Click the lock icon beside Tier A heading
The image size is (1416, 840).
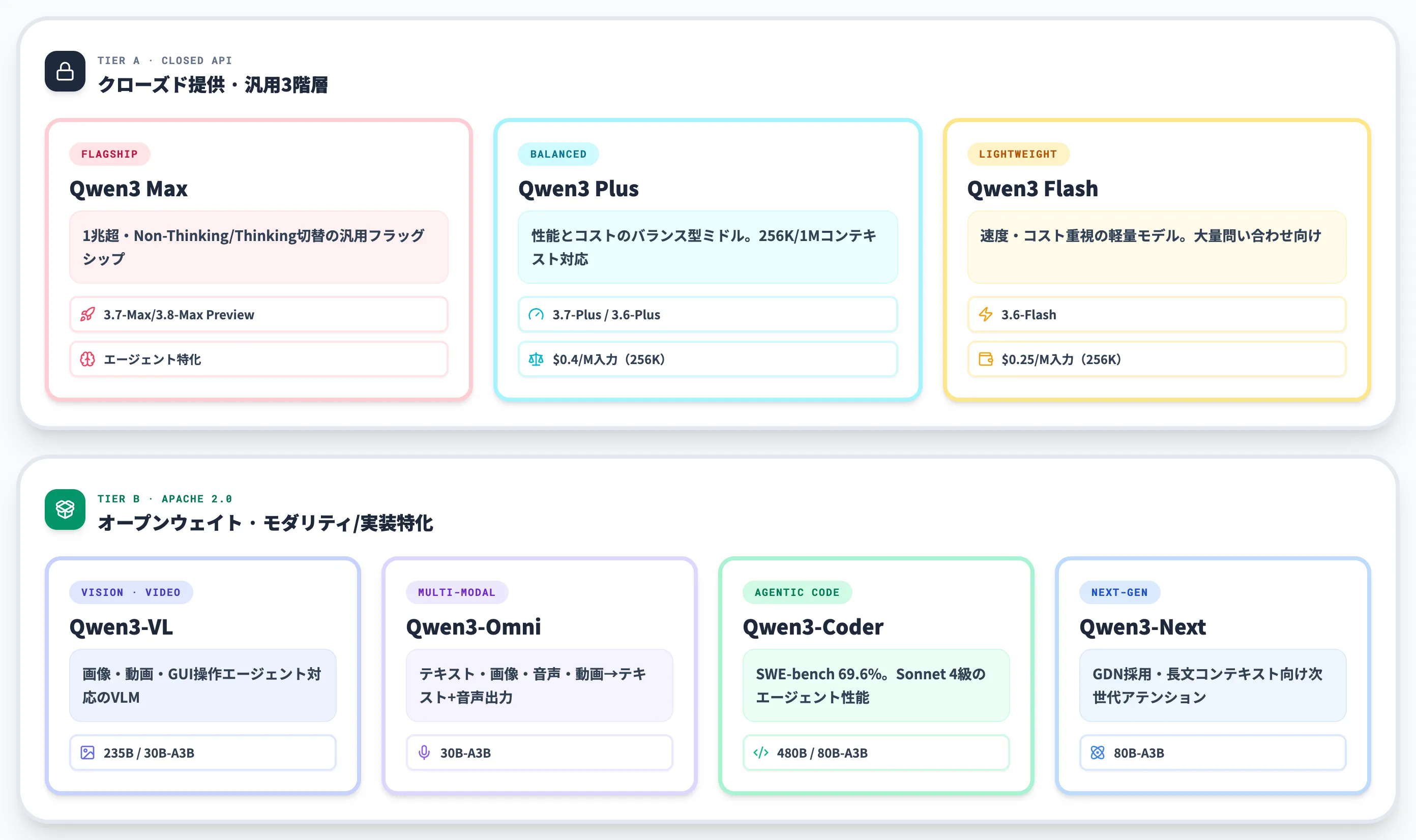point(65,71)
